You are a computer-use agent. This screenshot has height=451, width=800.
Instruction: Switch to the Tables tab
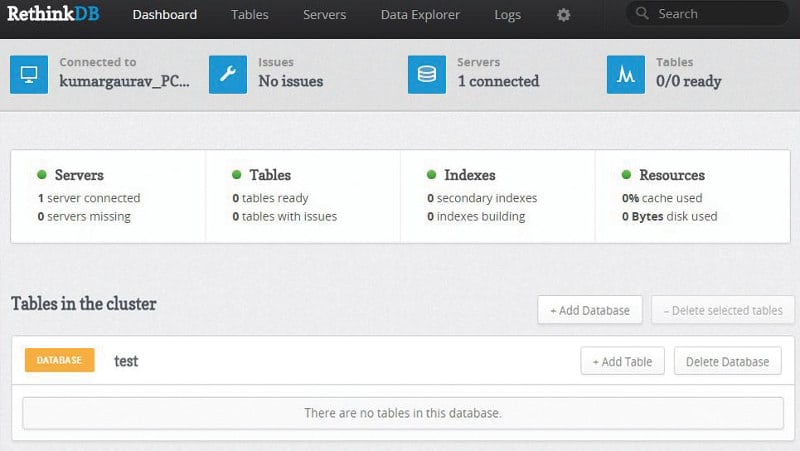point(249,15)
